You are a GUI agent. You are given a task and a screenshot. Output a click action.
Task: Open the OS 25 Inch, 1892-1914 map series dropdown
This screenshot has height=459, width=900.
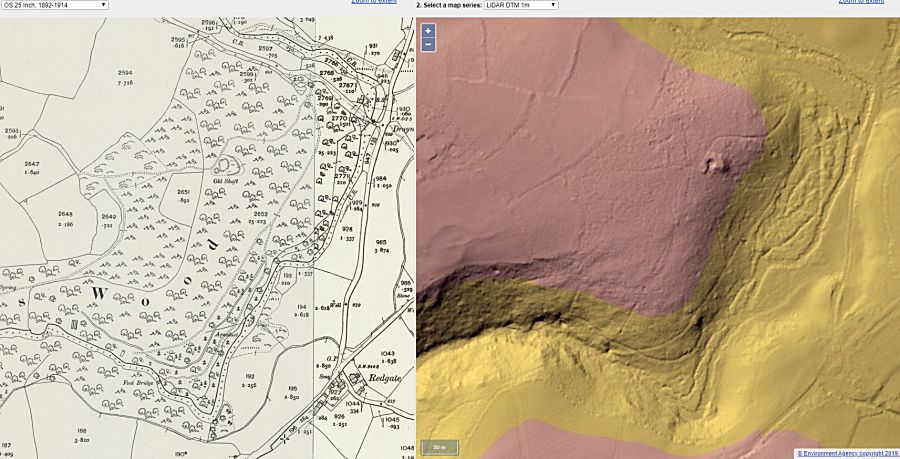(x=54, y=5)
